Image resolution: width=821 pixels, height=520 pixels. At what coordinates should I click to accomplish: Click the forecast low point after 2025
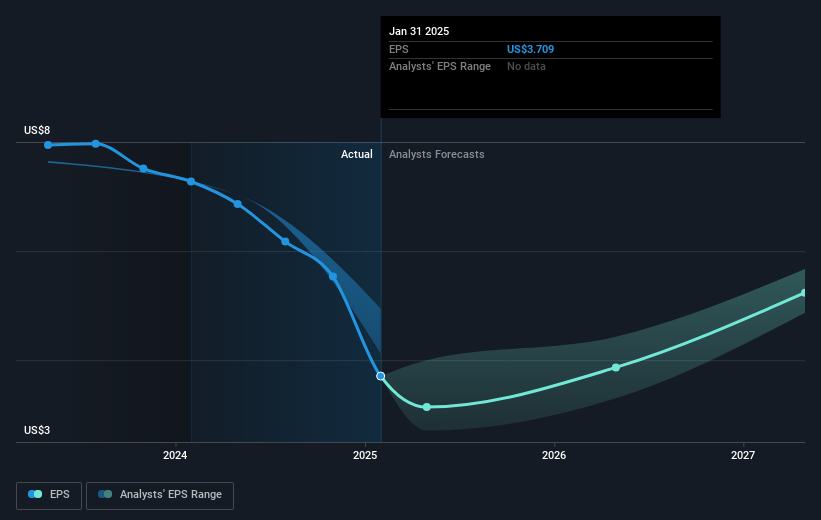[x=427, y=407]
